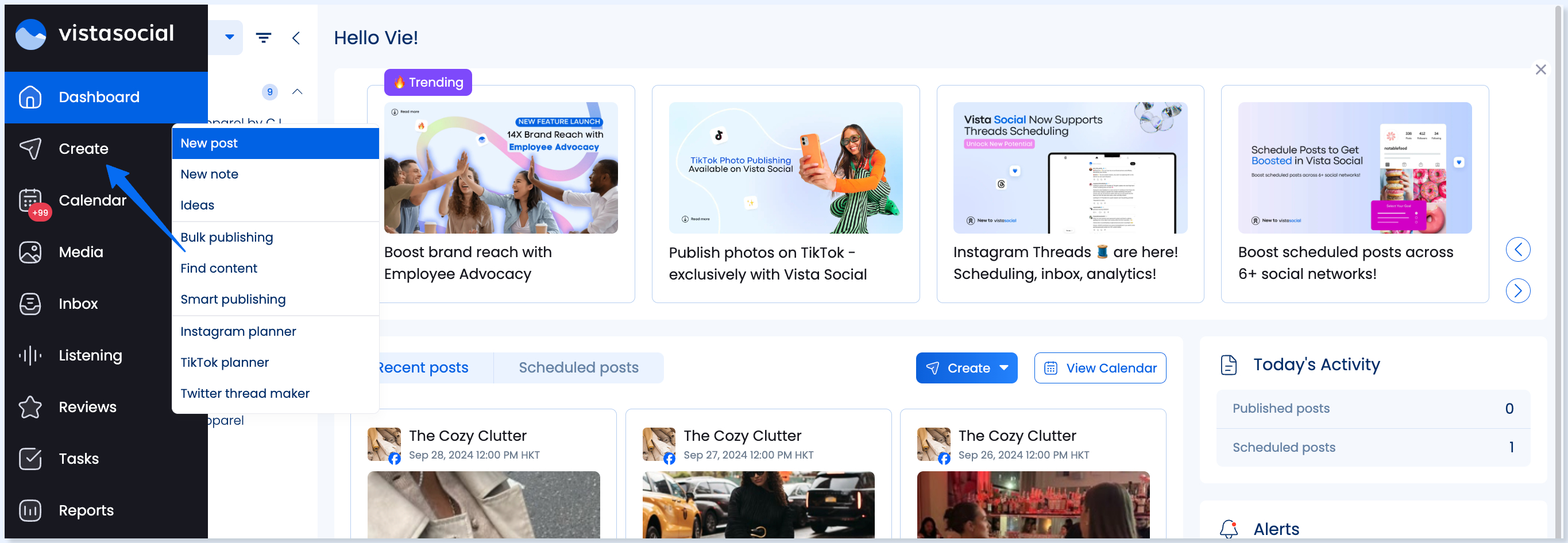The image size is (1568, 543).
Task: Go to Listening section
Action: [x=91, y=356]
